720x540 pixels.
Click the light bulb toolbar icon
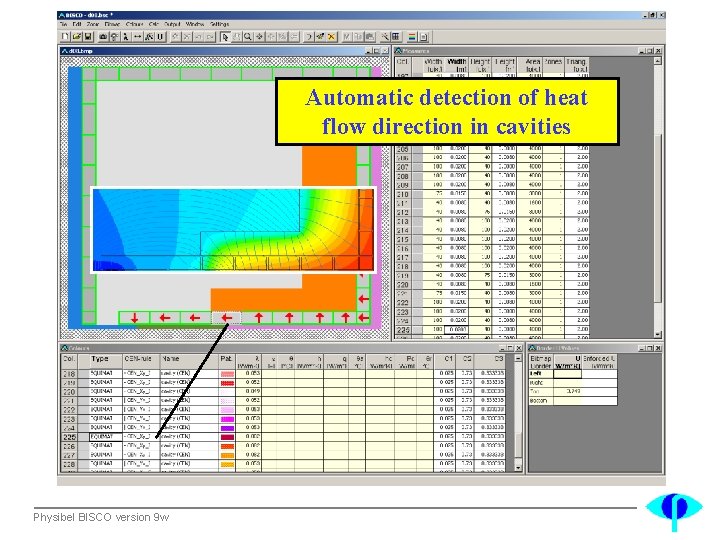point(114,37)
